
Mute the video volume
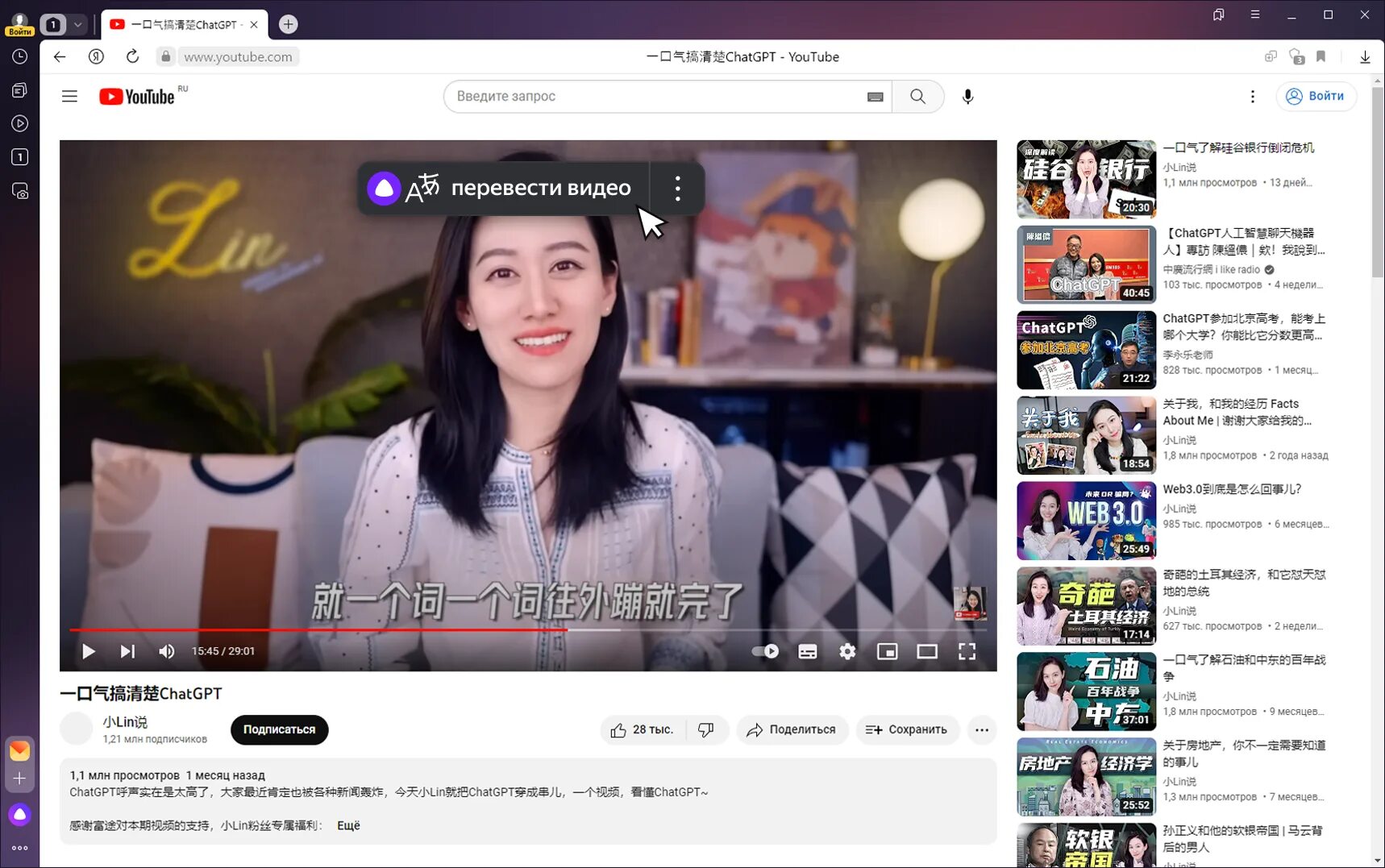pos(167,651)
